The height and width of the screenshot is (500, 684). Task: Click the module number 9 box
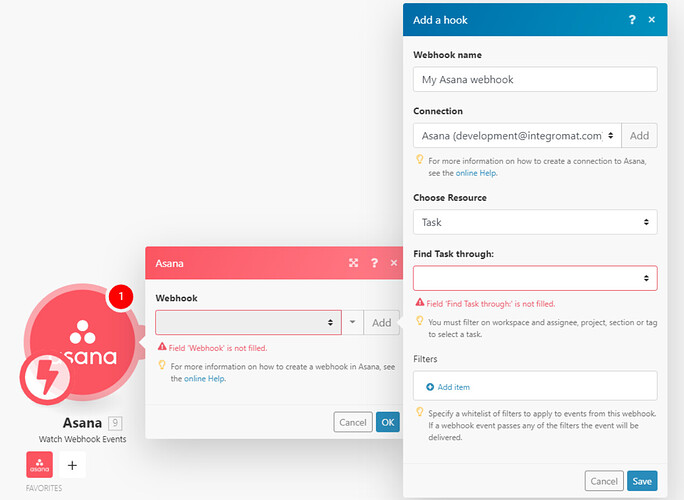coord(115,423)
